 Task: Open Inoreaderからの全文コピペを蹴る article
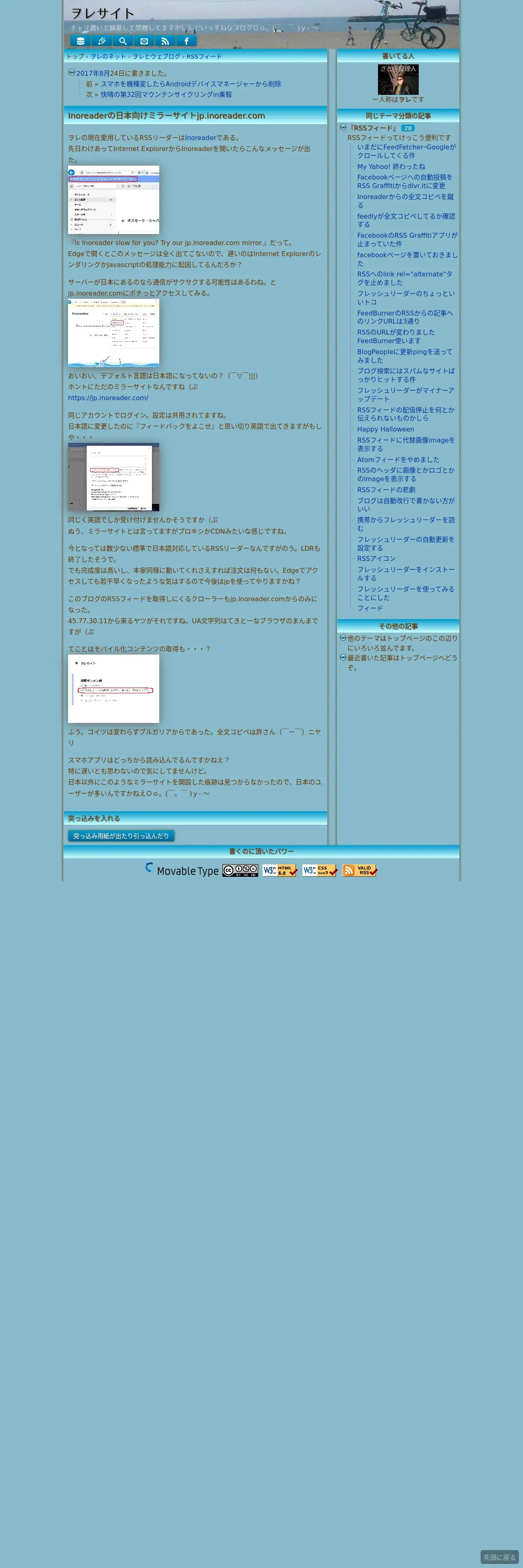point(406,201)
